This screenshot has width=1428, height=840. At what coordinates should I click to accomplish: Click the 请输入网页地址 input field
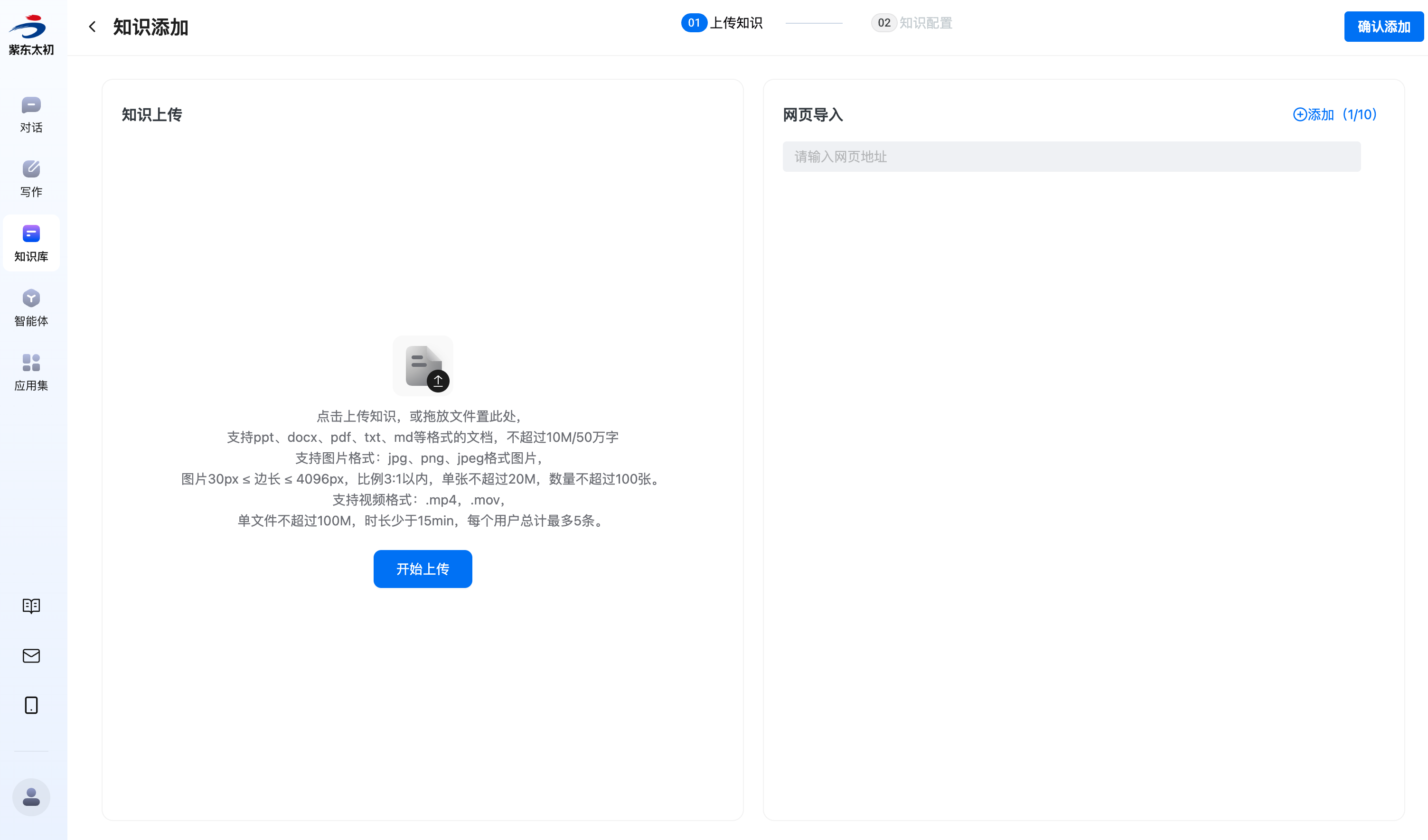pyautogui.click(x=1071, y=157)
